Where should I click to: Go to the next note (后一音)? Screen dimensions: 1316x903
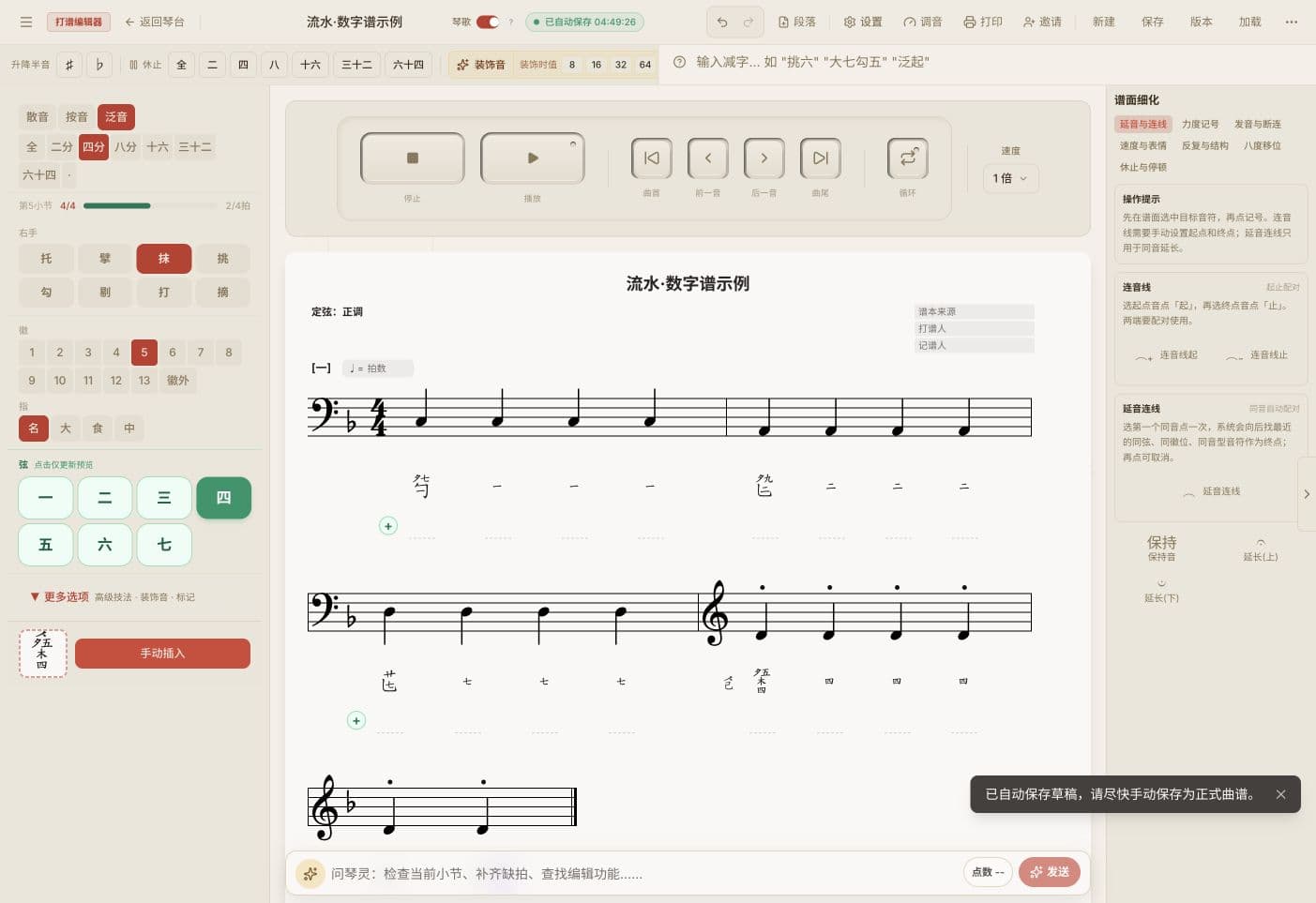(764, 158)
